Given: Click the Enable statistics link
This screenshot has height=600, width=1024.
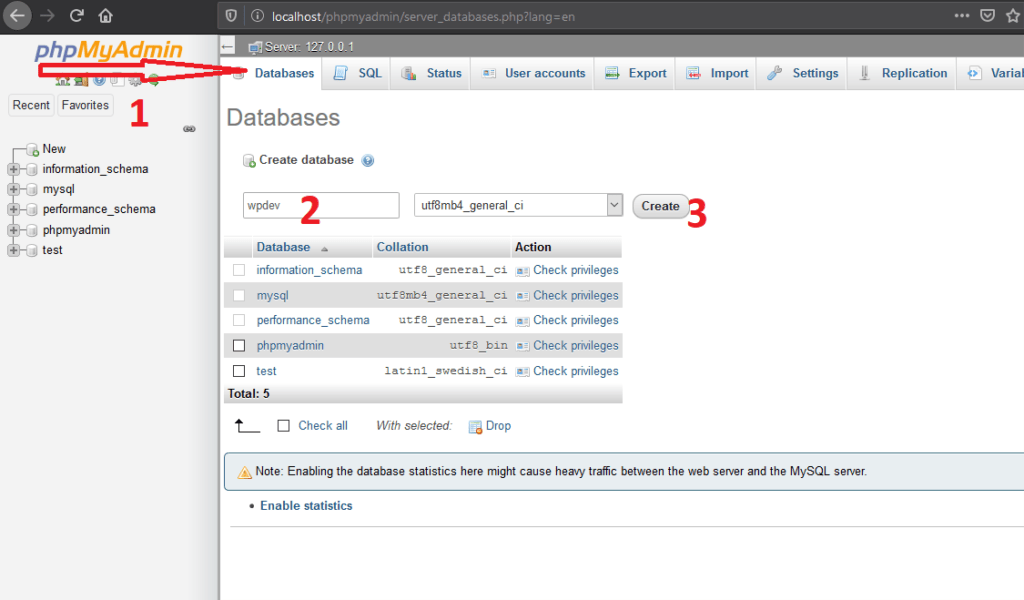Looking at the screenshot, I should tap(306, 505).
